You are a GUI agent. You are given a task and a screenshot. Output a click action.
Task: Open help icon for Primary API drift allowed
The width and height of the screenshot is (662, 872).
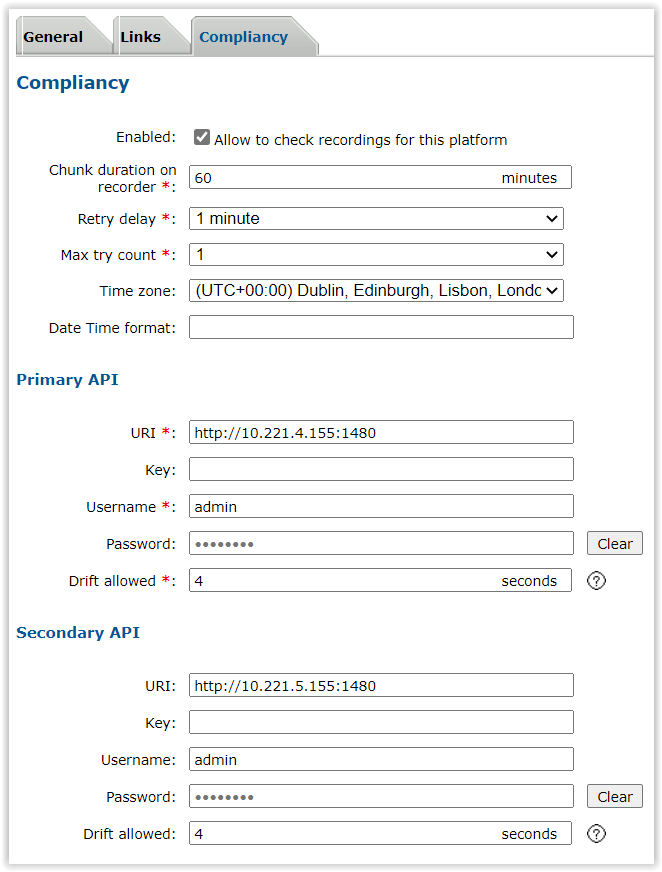(x=596, y=581)
